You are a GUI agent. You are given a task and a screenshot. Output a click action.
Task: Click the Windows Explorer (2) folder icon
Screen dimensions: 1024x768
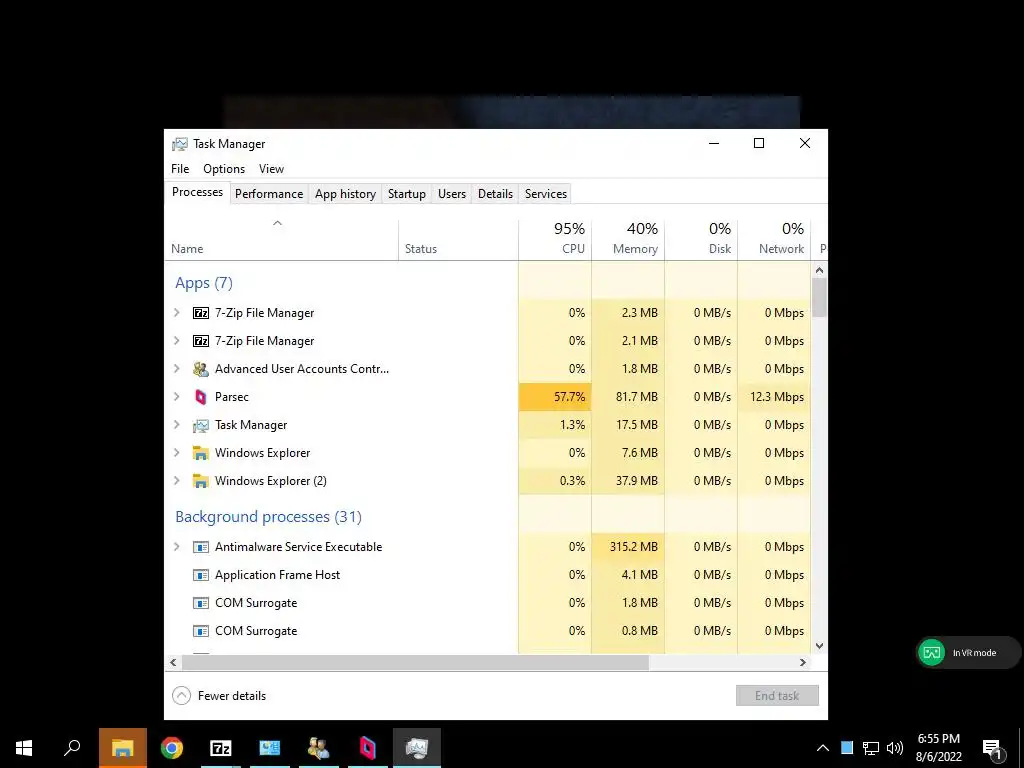click(200, 481)
